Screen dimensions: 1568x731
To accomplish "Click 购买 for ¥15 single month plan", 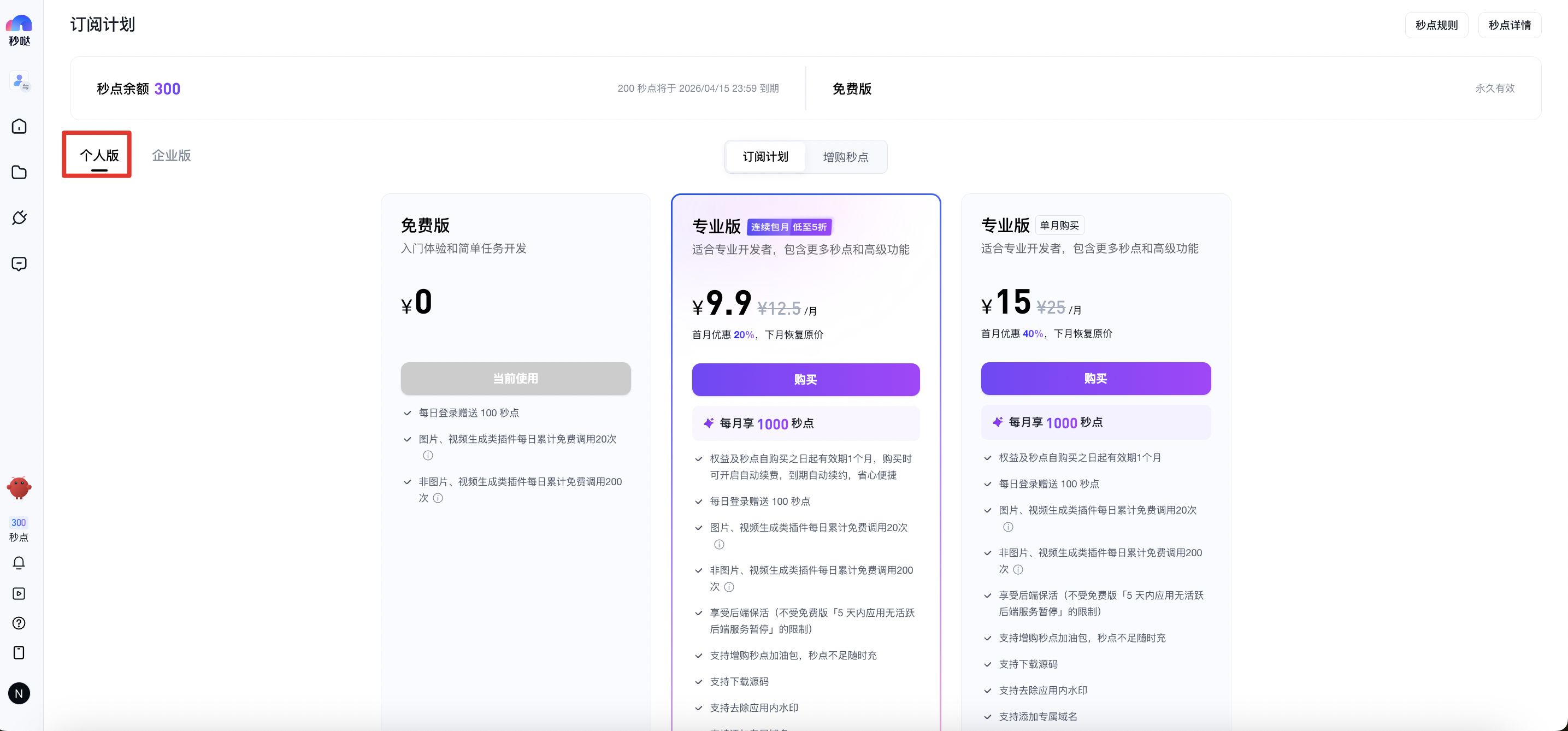I will pos(1095,379).
